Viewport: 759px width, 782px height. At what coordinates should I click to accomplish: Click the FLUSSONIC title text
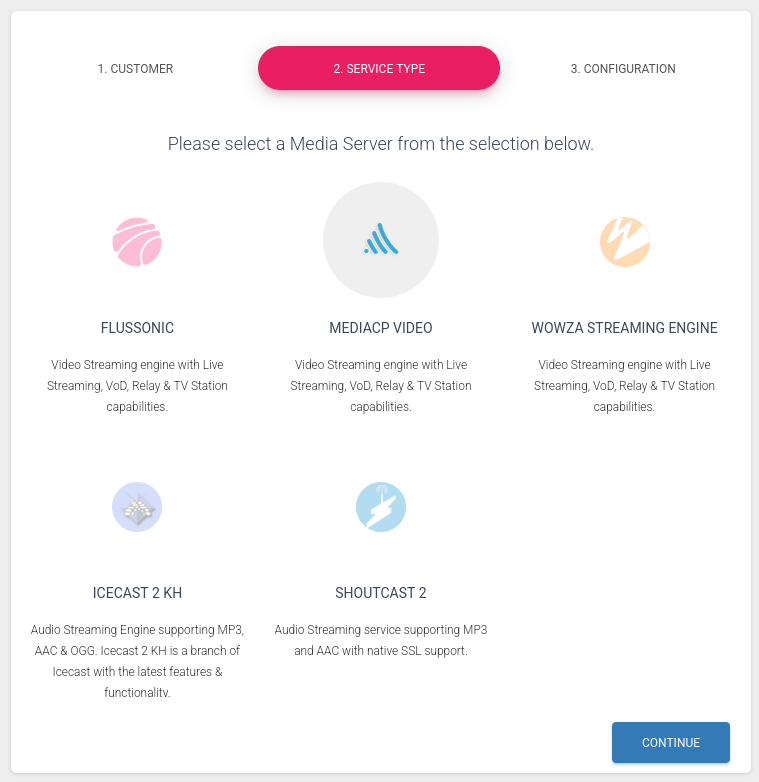tap(137, 328)
